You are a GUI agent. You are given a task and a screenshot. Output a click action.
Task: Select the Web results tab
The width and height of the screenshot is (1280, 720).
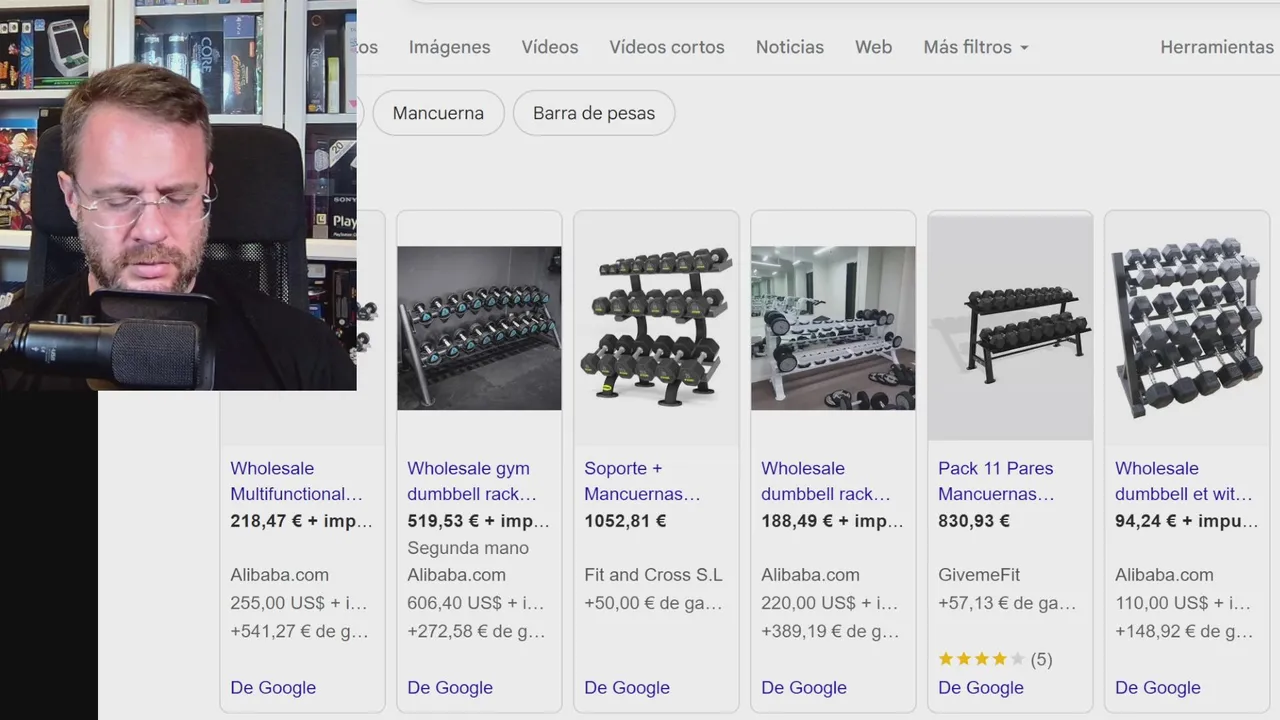[x=873, y=47]
